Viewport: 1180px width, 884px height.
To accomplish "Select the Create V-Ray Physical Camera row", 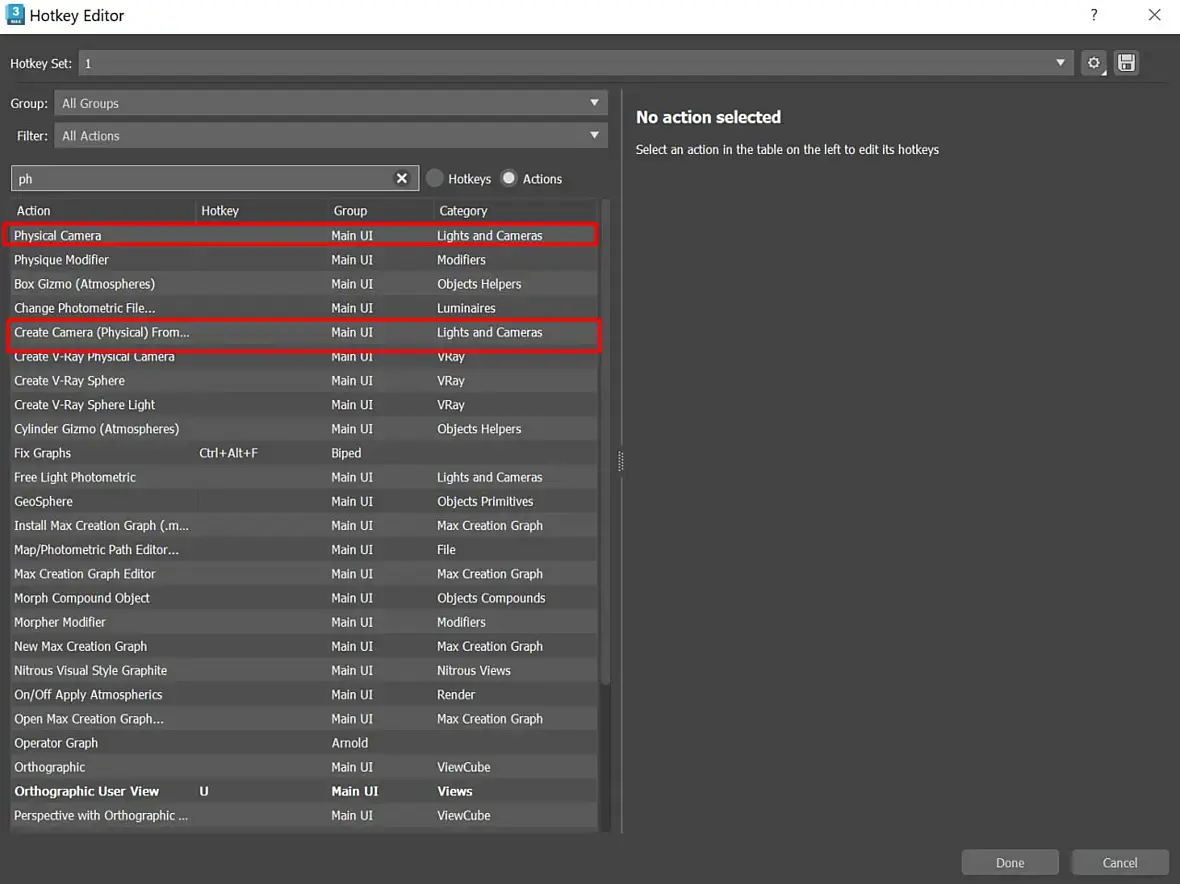I will click(x=304, y=357).
